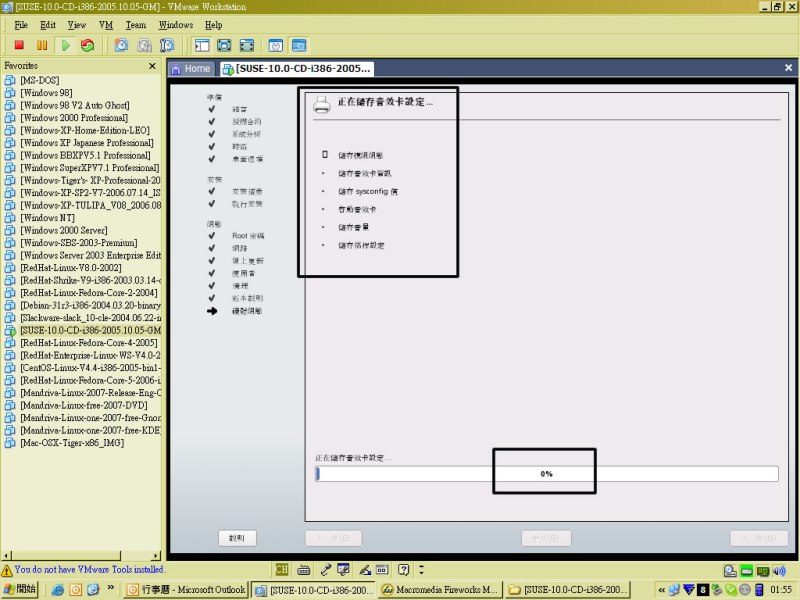Switch to Microsoft Outlook taskbar button
Viewport: 800px width, 600px height.
[186, 590]
